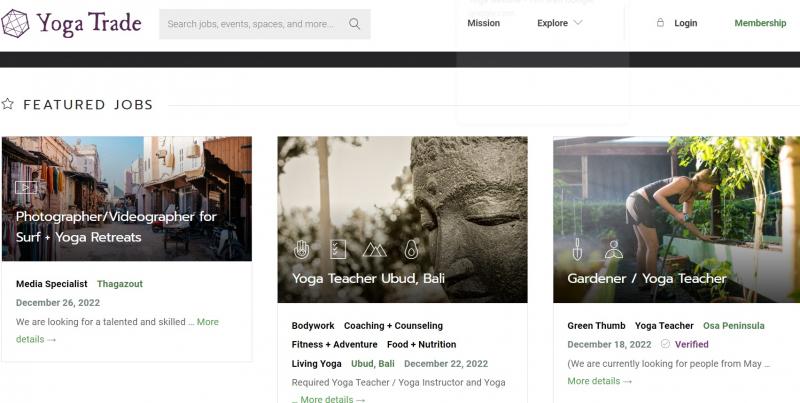Open the Mission page
Screen dimensions: 800x403
coord(484,23)
